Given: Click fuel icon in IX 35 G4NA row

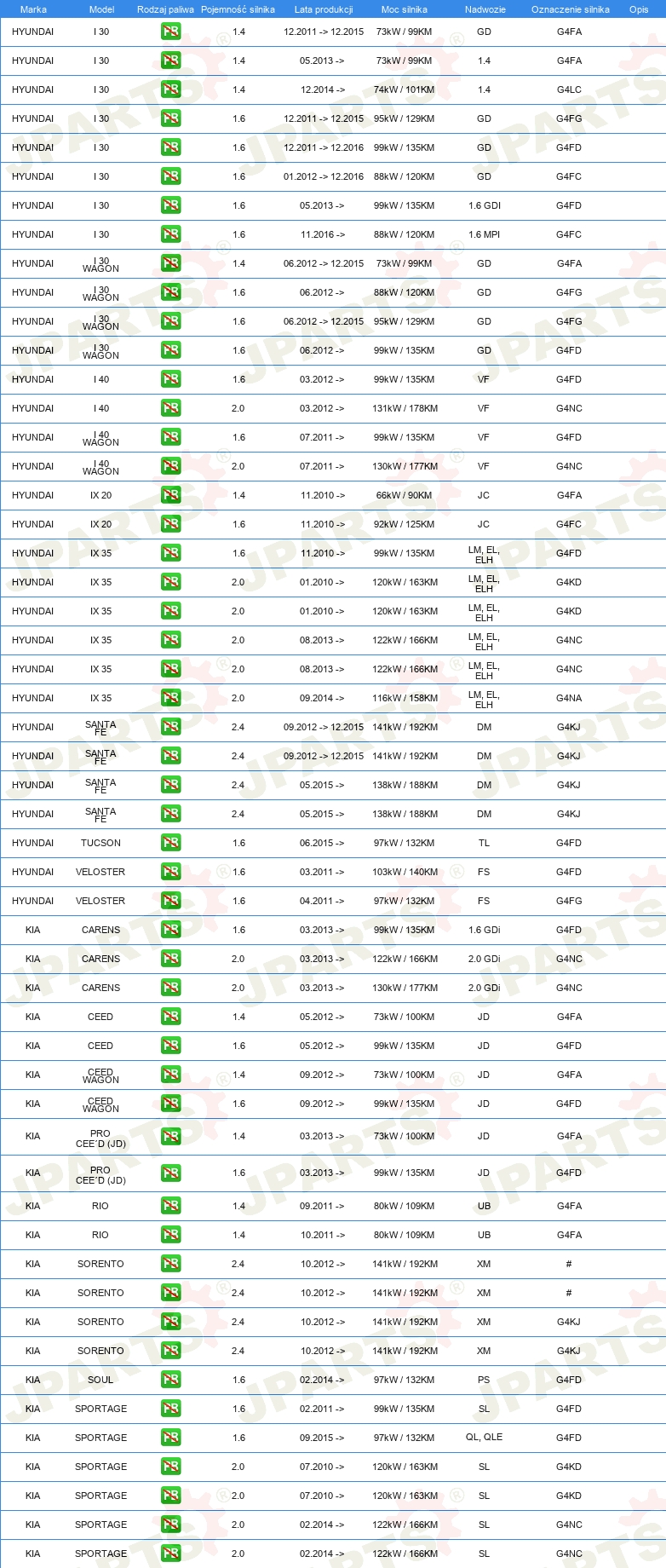Looking at the screenshot, I should point(170,698).
